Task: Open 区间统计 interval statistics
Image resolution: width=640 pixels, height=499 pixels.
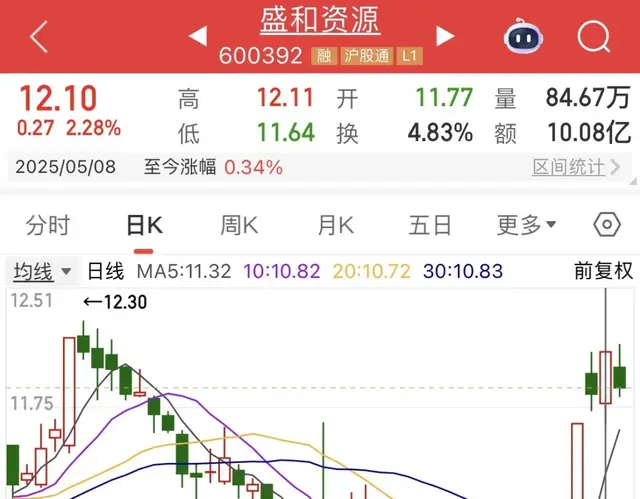Action: pyautogui.click(x=576, y=167)
